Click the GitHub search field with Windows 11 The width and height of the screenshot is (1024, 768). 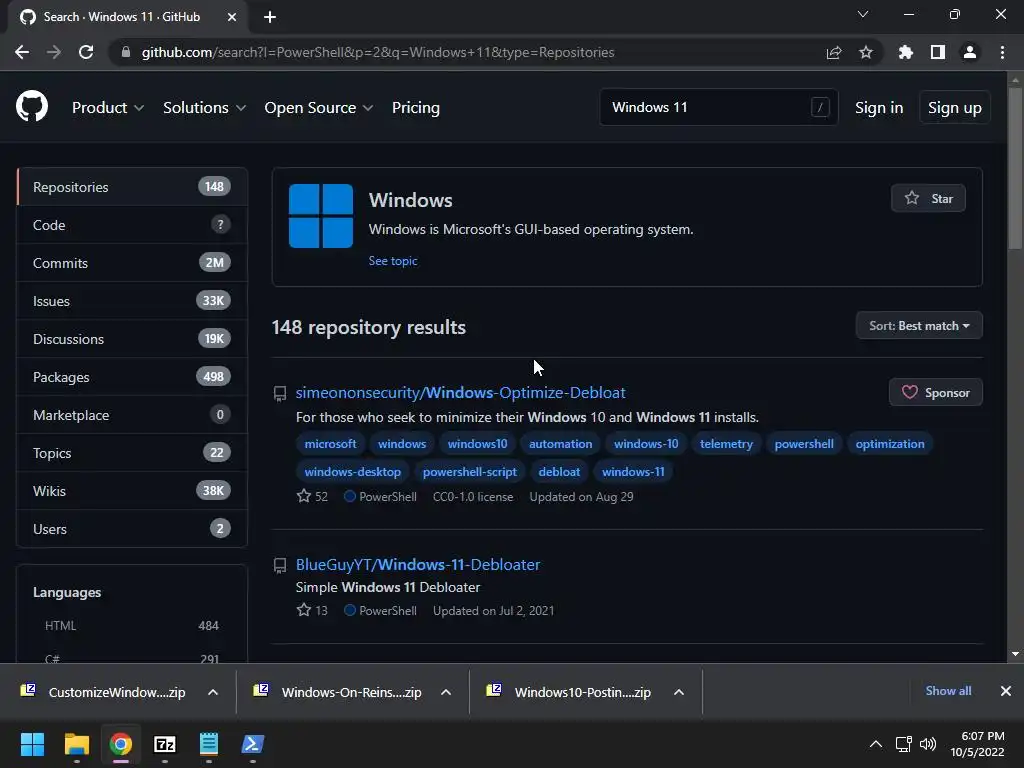(718, 107)
